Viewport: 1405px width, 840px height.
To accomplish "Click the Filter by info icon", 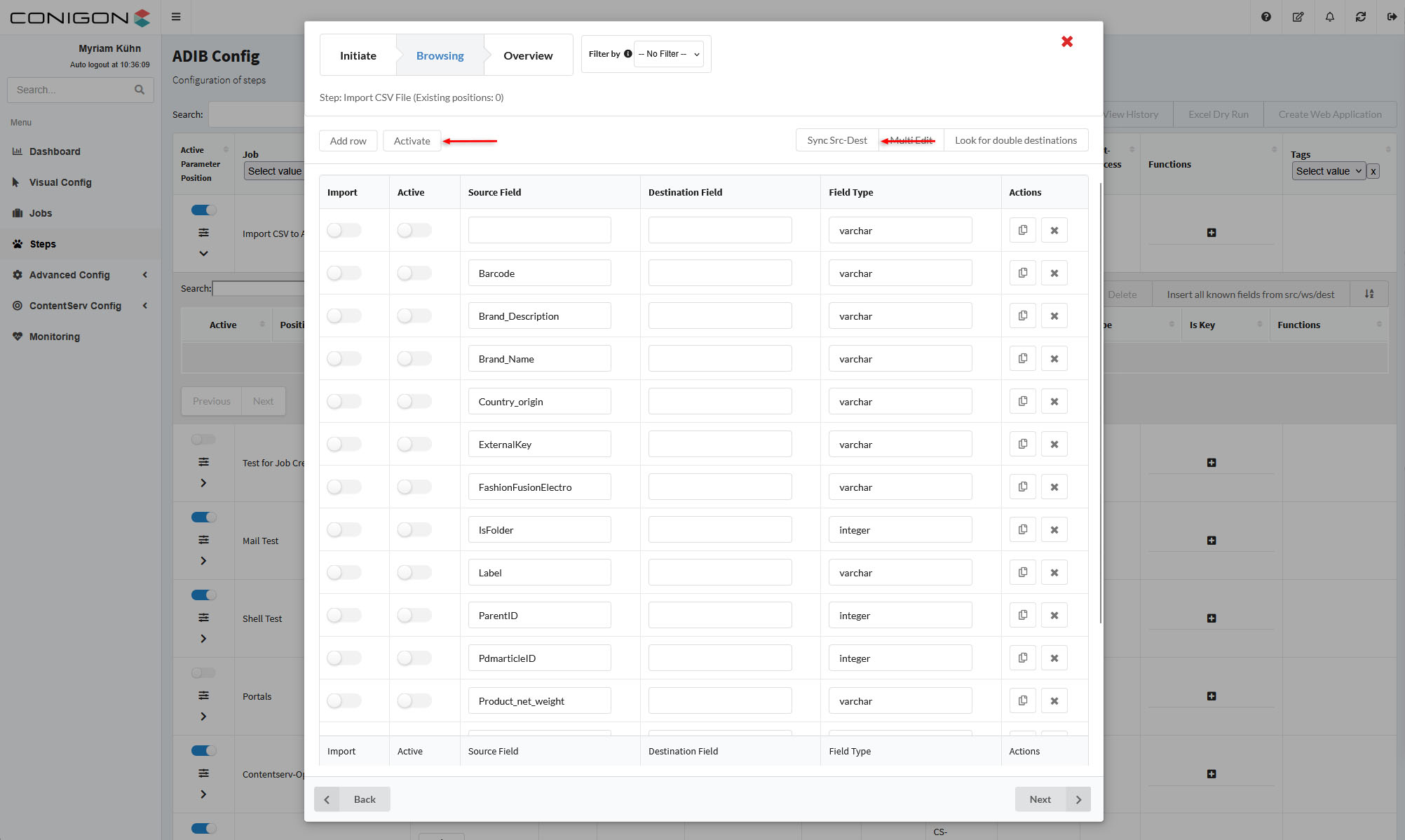I will pyautogui.click(x=627, y=54).
